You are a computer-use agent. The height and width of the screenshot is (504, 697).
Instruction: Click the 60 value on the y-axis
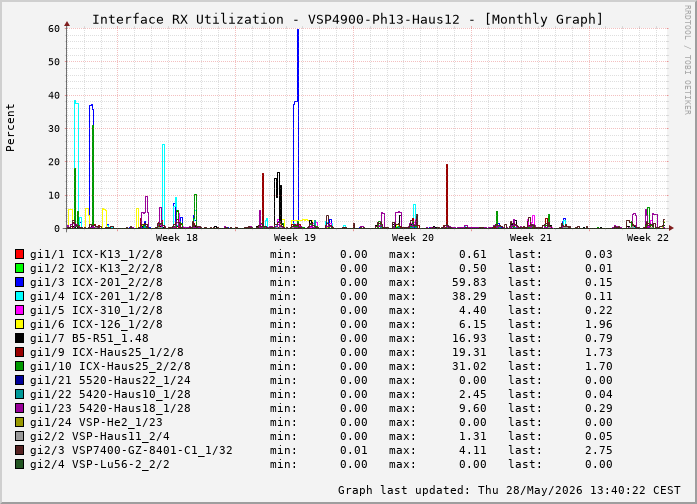tap(54, 28)
